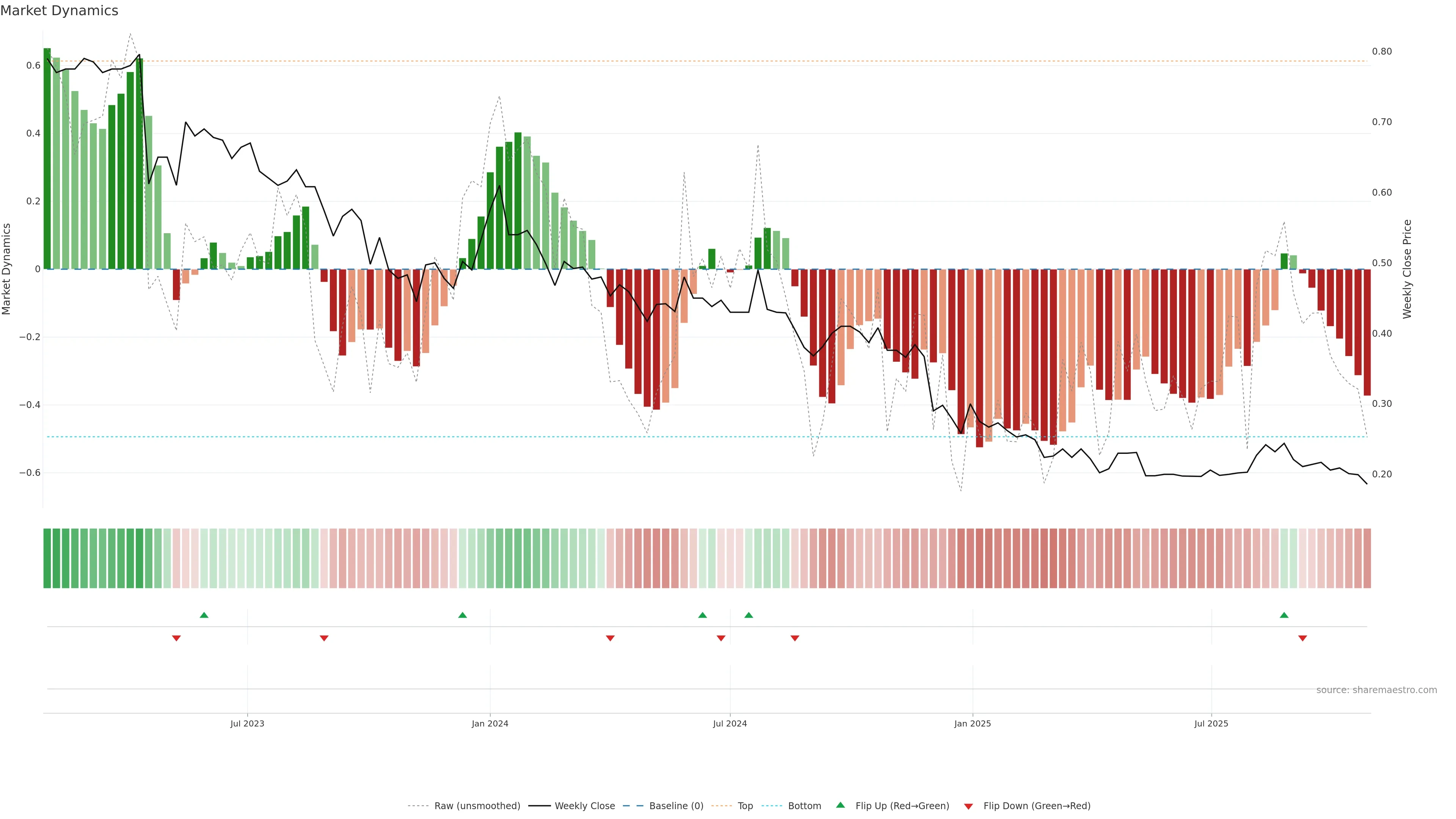Click the Flip Up green triangle legend icon

coord(840,805)
